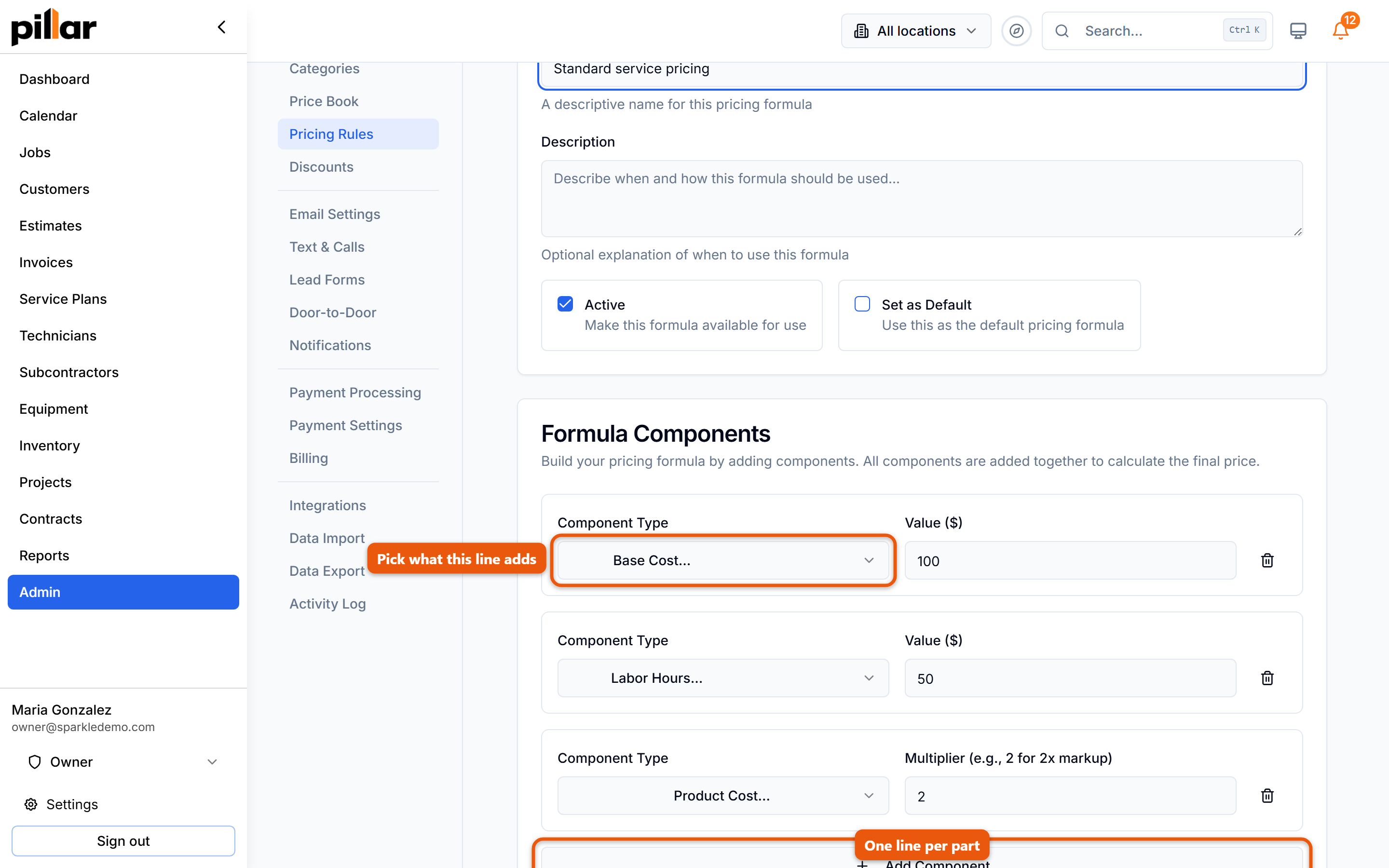The height and width of the screenshot is (868, 1389).
Task: Open Integrations settings
Action: [358, 505]
